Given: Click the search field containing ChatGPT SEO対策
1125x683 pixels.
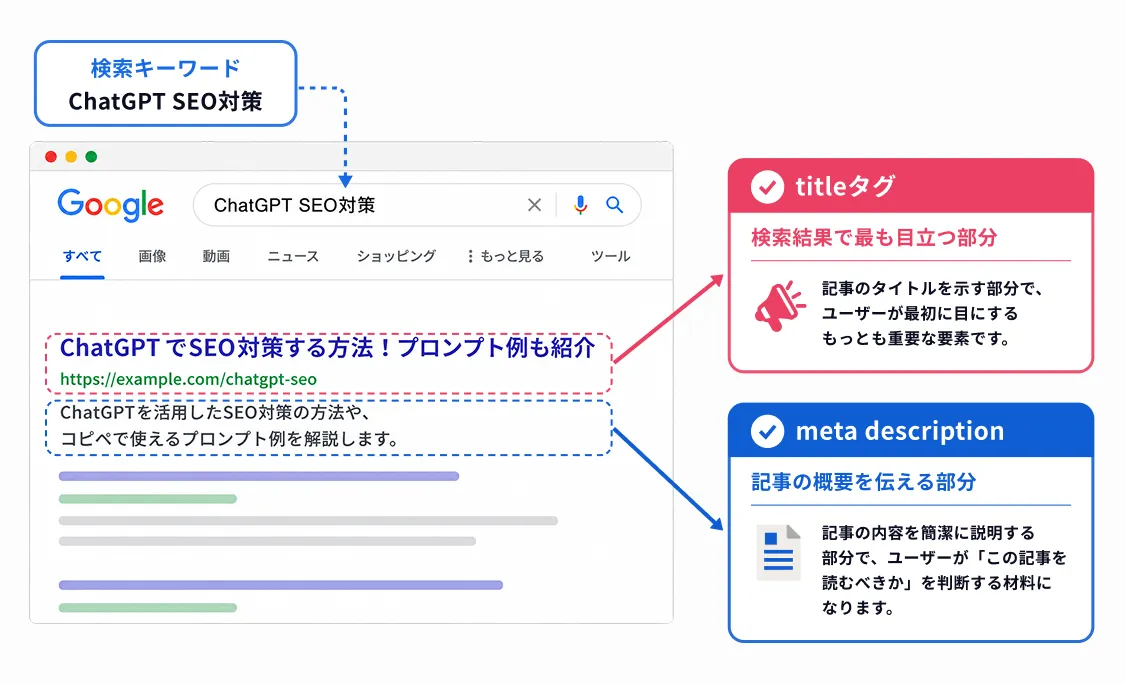Looking at the screenshot, I should [x=417, y=205].
